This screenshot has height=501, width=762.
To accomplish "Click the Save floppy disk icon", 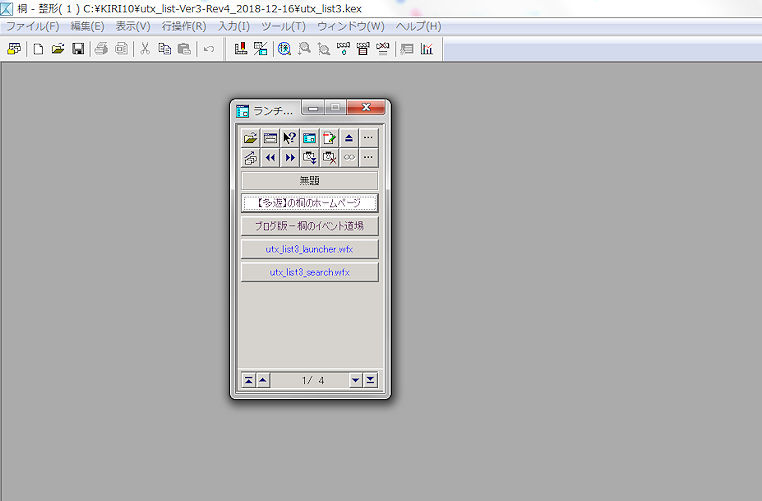I will point(78,48).
